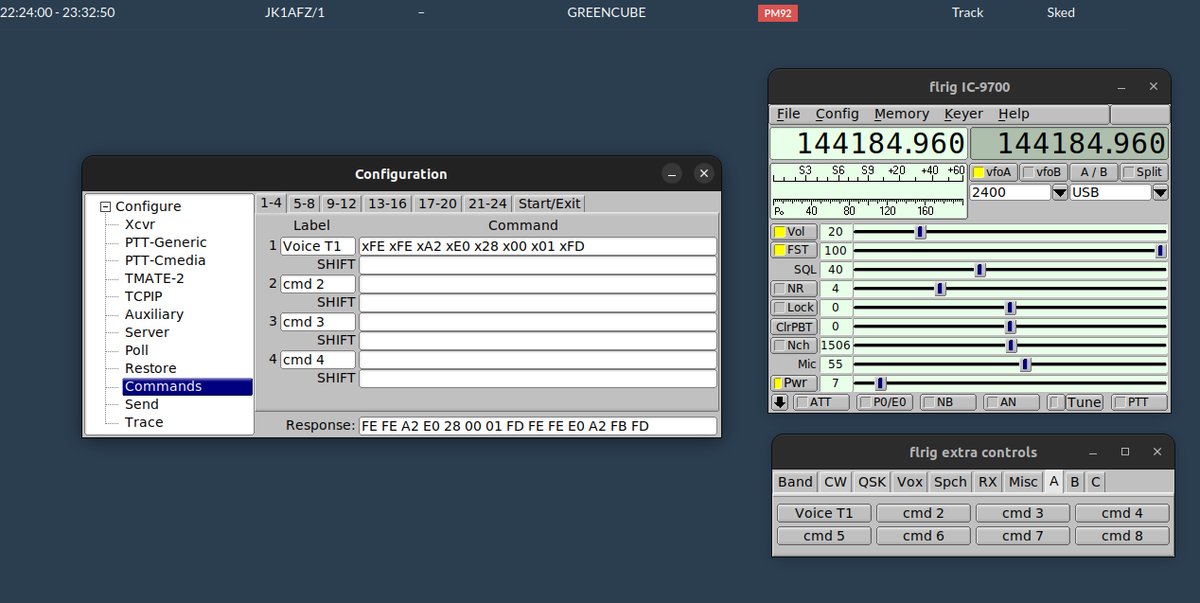
Task: Click command field containing xFE xFE xA2
Action: [538, 246]
